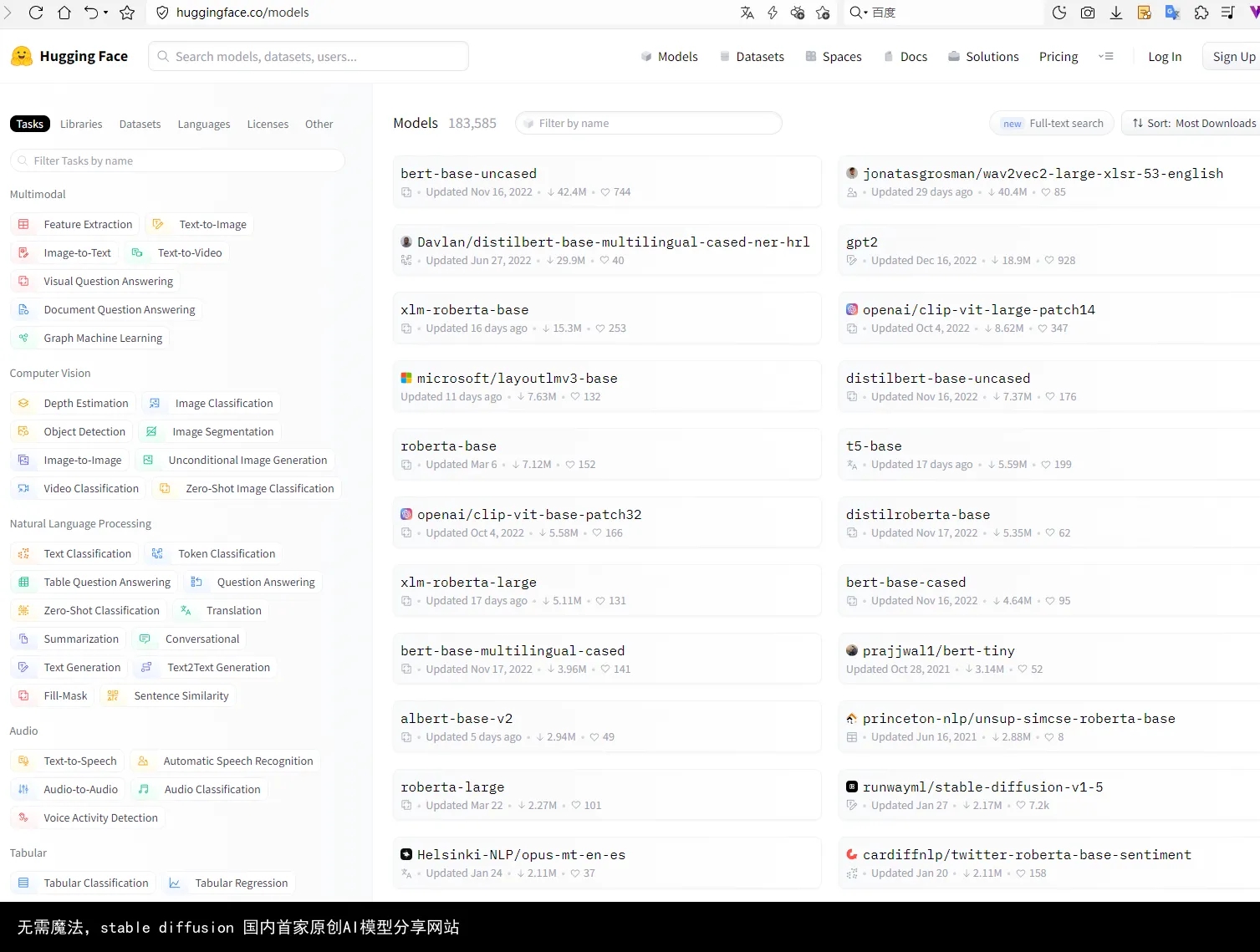
Task: Open the browser extensions puzzle icon
Action: [1201, 13]
